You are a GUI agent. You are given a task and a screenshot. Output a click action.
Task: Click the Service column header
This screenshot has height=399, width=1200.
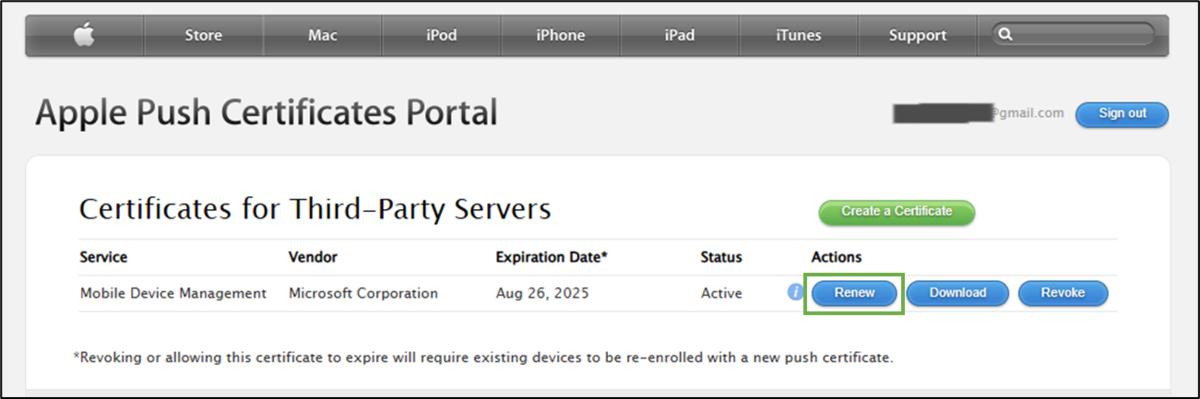pyautogui.click(x=103, y=257)
